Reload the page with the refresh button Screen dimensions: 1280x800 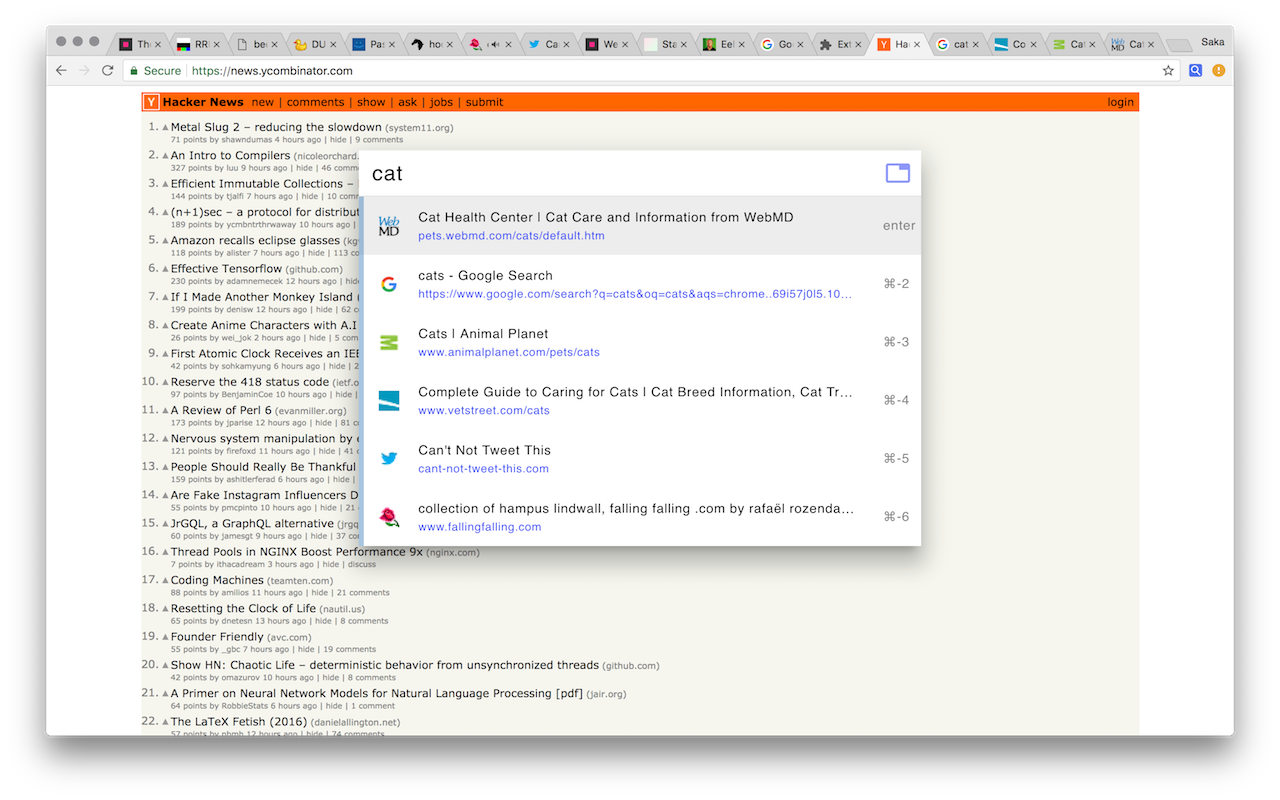click(108, 71)
